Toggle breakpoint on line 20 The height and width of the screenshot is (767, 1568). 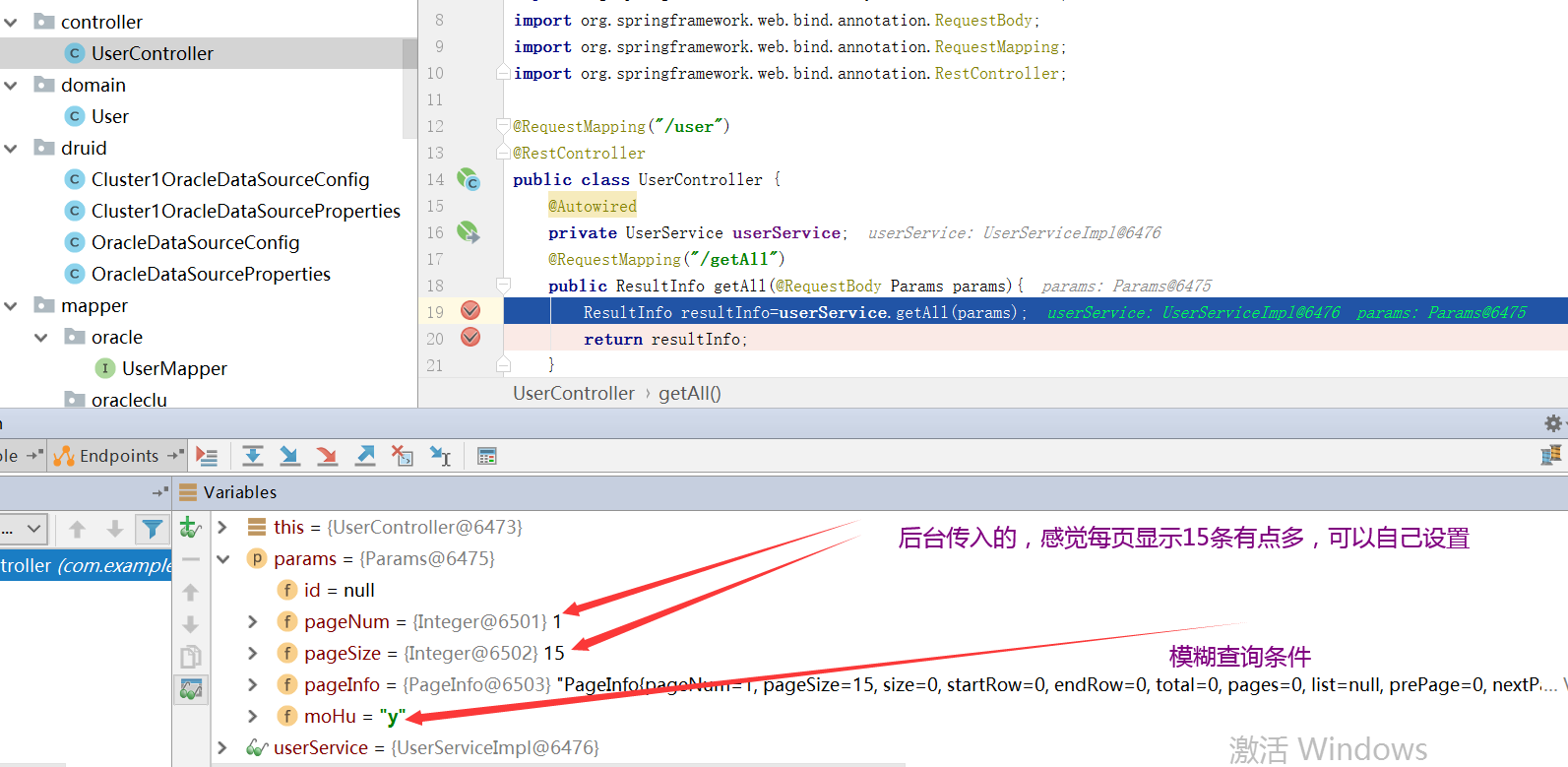click(470, 338)
